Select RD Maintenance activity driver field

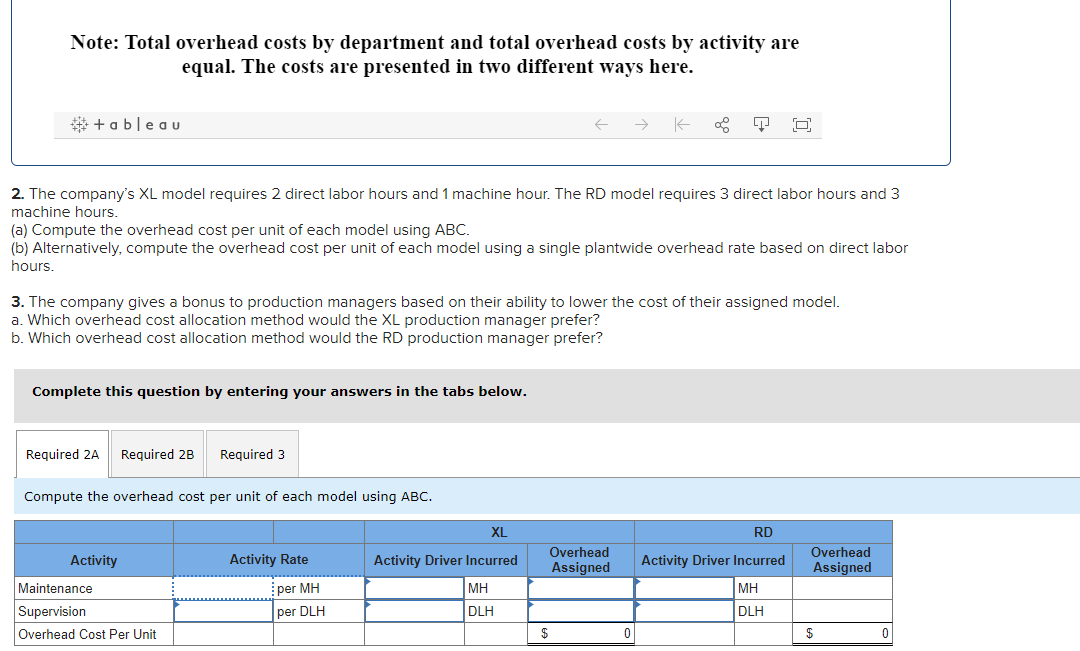685,588
